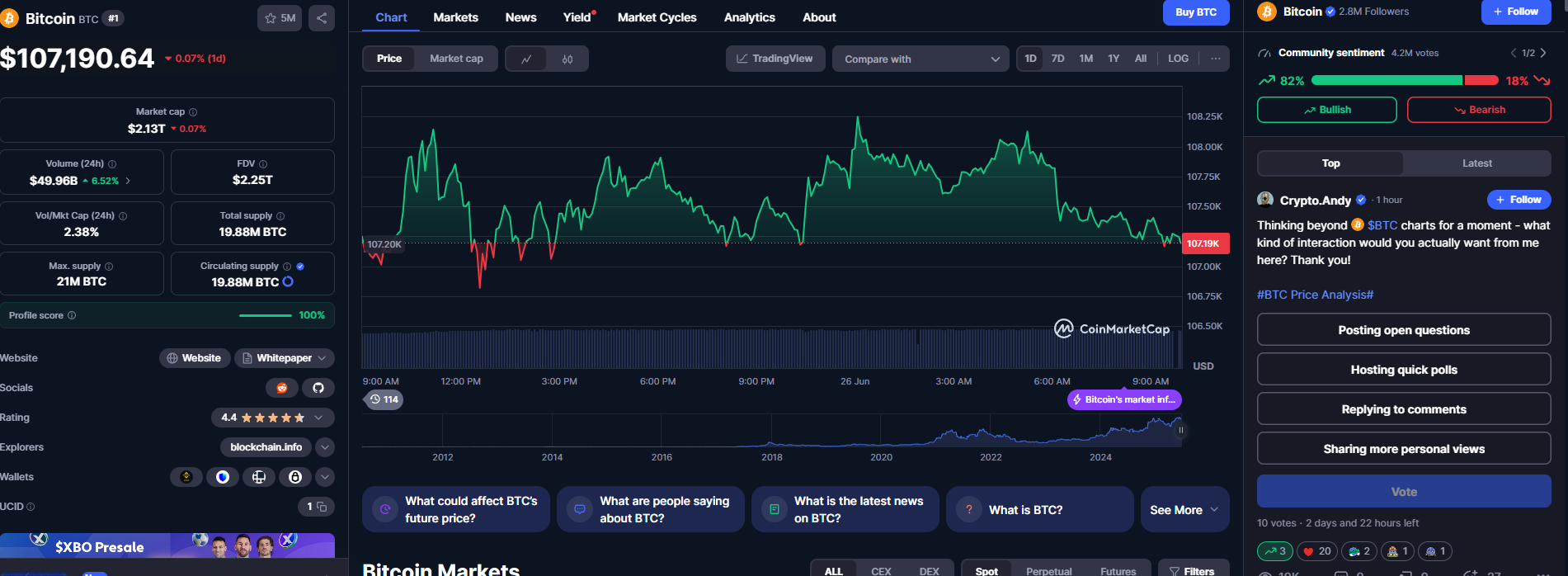Open the TradingView chart
Image resolution: width=1568 pixels, height=576 pixels.
click(x=775, y=59)
